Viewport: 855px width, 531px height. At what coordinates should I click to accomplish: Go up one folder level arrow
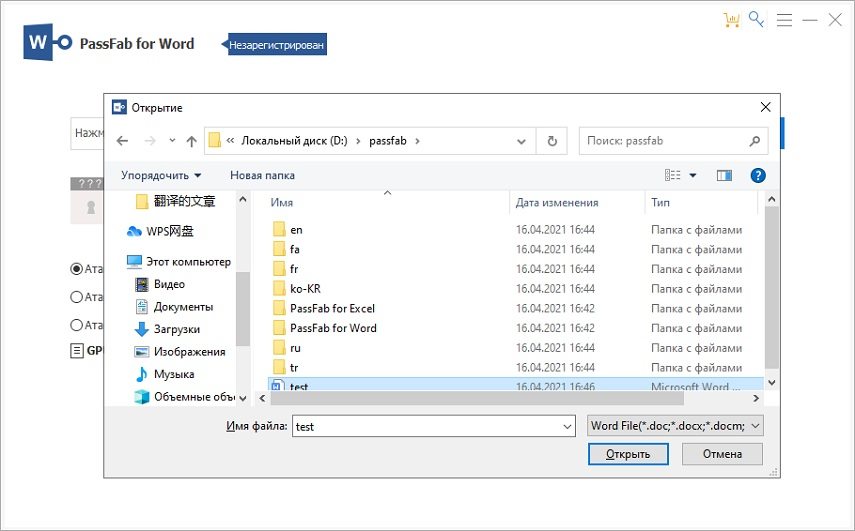(191, 141)
